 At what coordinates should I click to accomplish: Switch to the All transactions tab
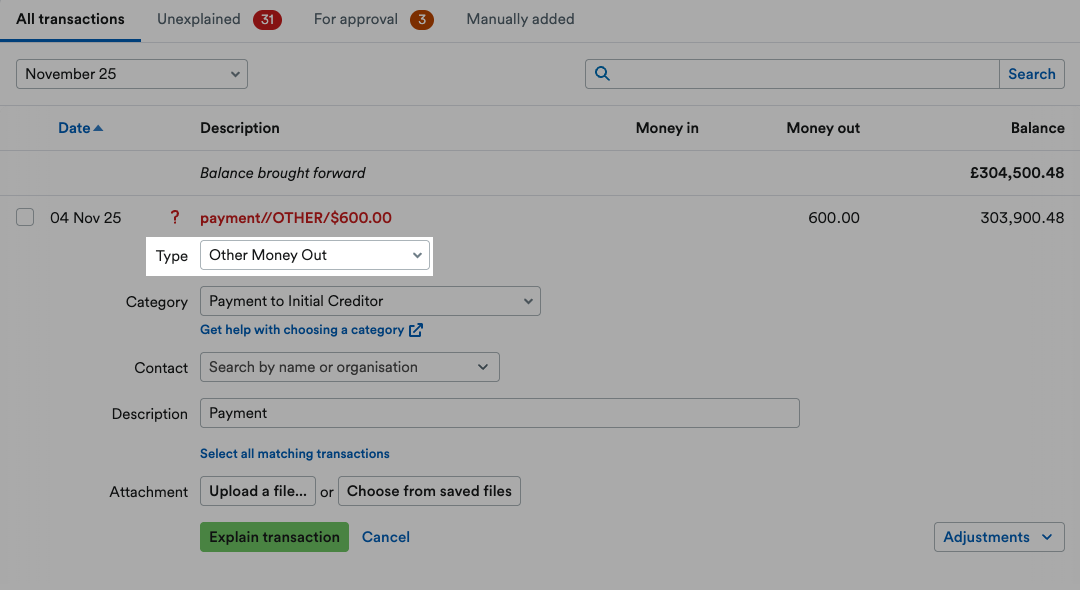pos(70,19)
